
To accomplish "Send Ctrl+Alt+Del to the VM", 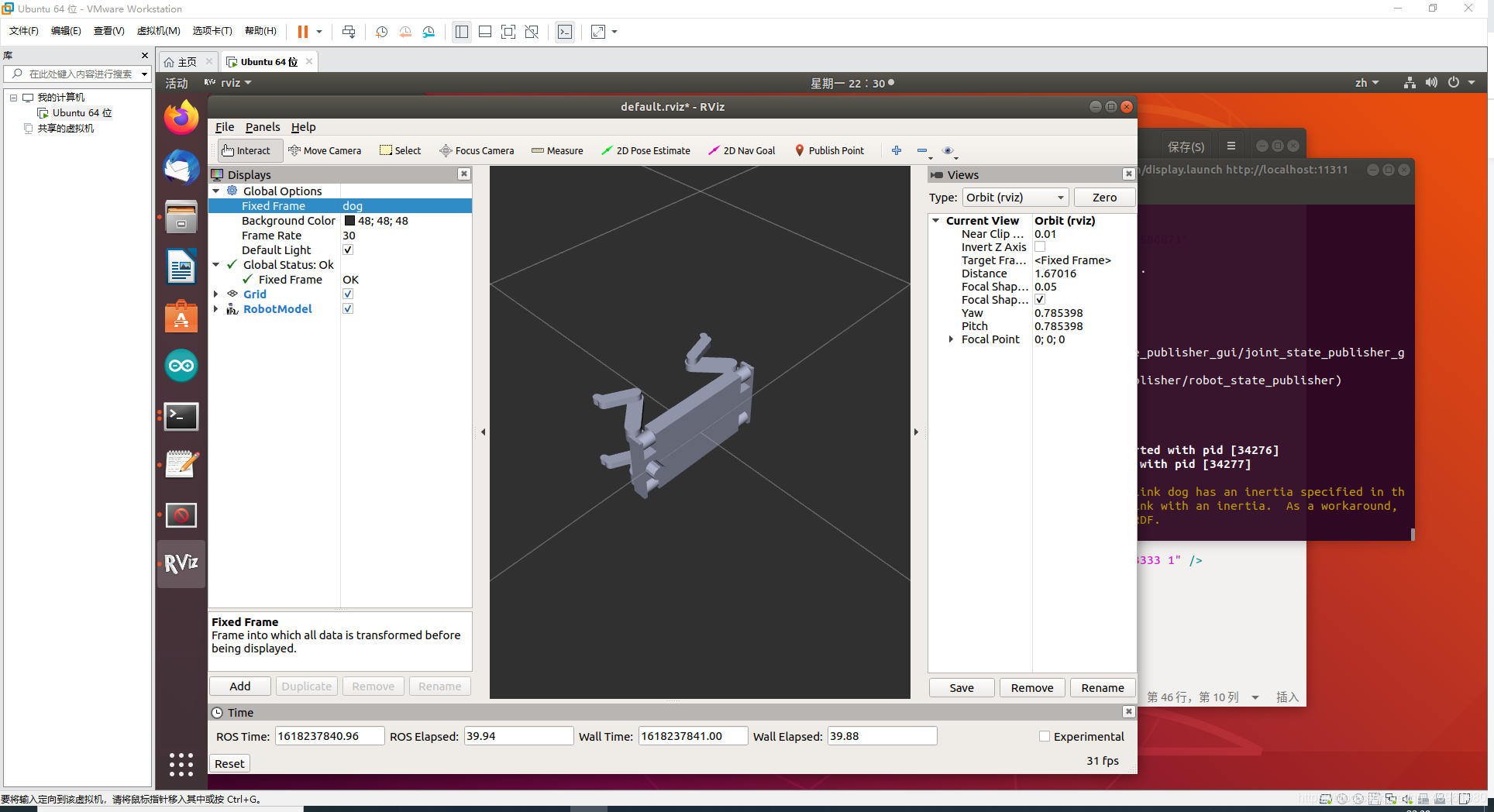I will point(349,32).
